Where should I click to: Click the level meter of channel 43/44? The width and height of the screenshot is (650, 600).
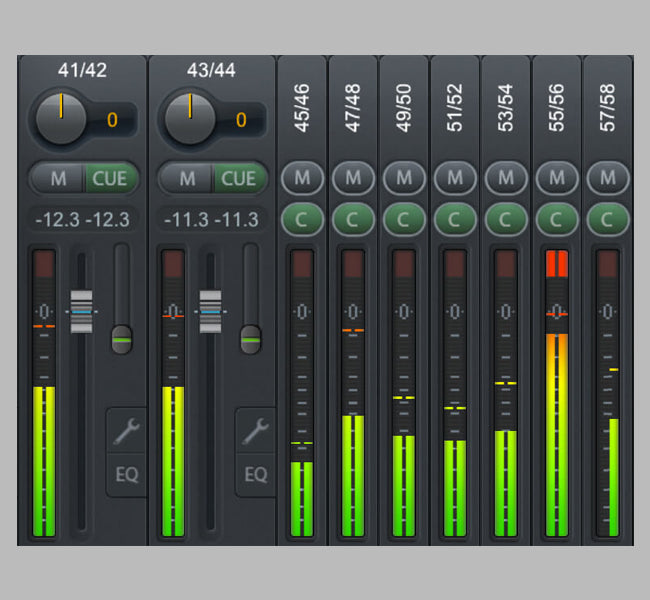(173, 393)
